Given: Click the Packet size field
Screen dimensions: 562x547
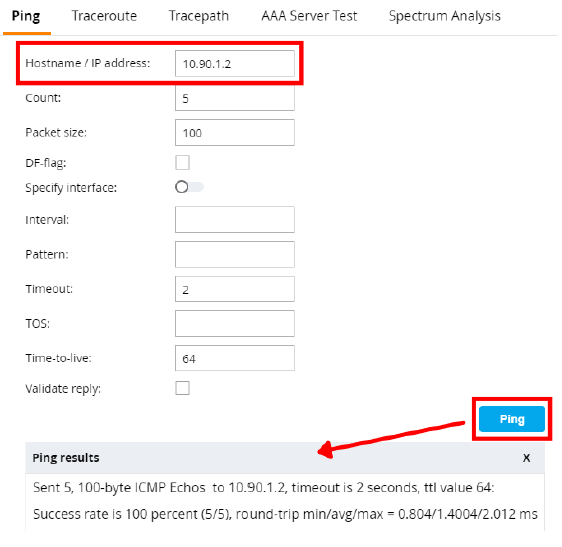Looking at the screenshot, I should tap(235, 133).
